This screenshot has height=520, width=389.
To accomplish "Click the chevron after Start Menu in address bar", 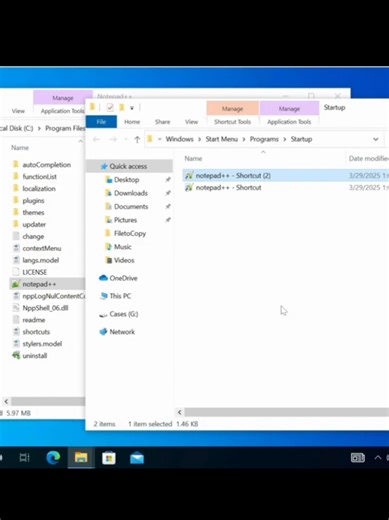I will click(244, 139).
